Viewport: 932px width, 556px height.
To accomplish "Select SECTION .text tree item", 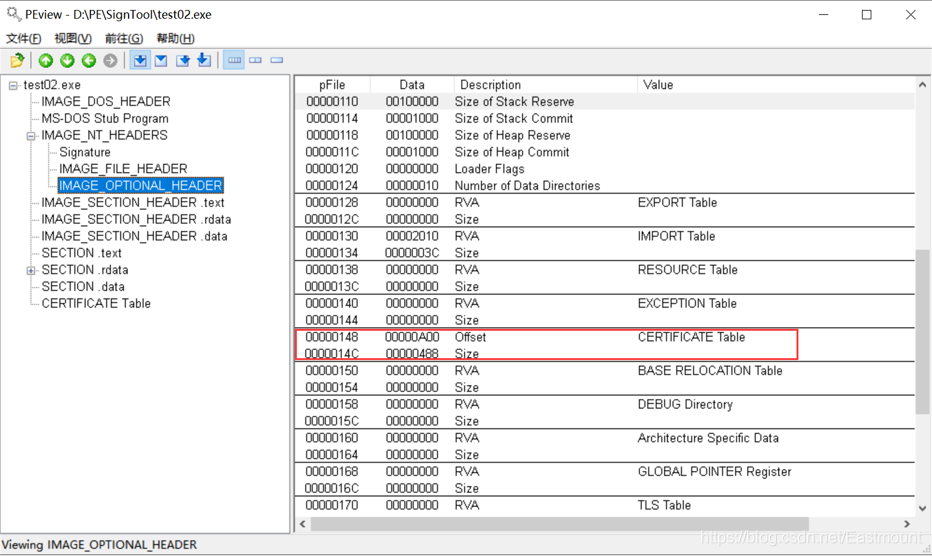I will pyautogui.click(x=81, y=253).
